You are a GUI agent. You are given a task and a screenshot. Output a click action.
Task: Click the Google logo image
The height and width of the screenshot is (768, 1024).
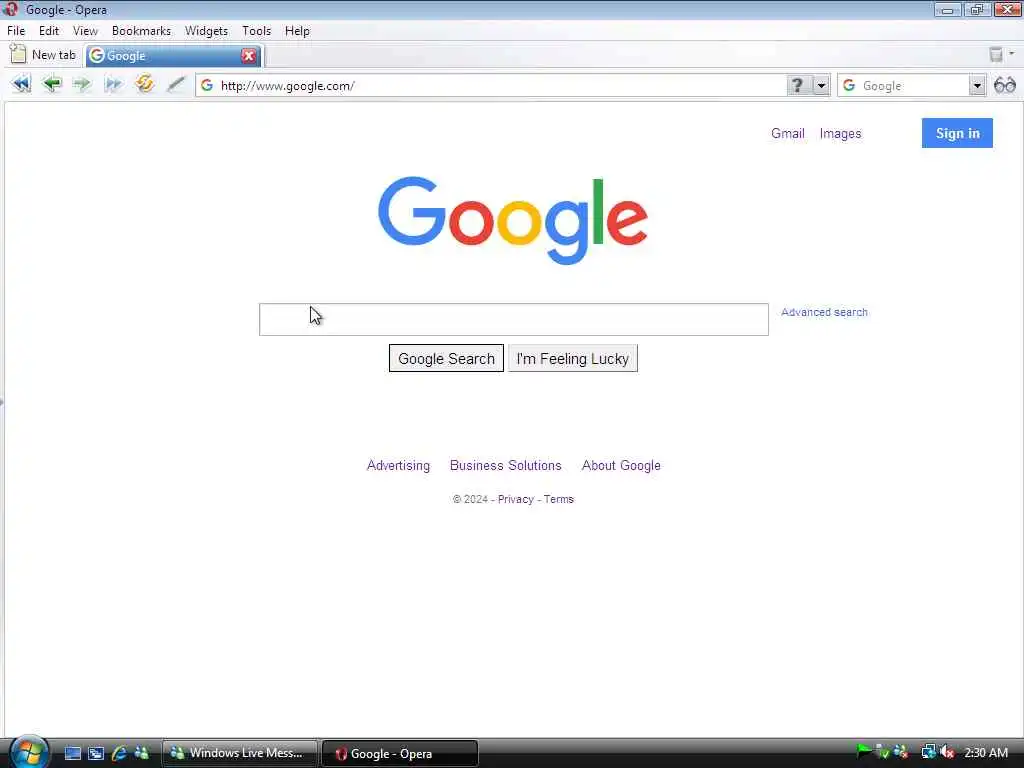[513, 220]
